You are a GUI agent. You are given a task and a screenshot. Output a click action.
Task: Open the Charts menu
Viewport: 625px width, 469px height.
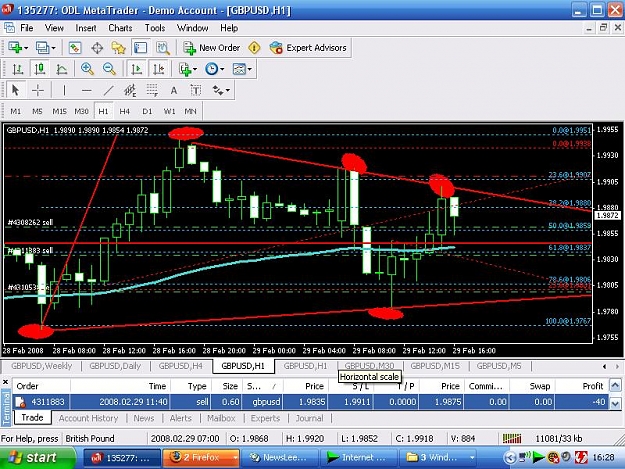click(x=120, y=28)
